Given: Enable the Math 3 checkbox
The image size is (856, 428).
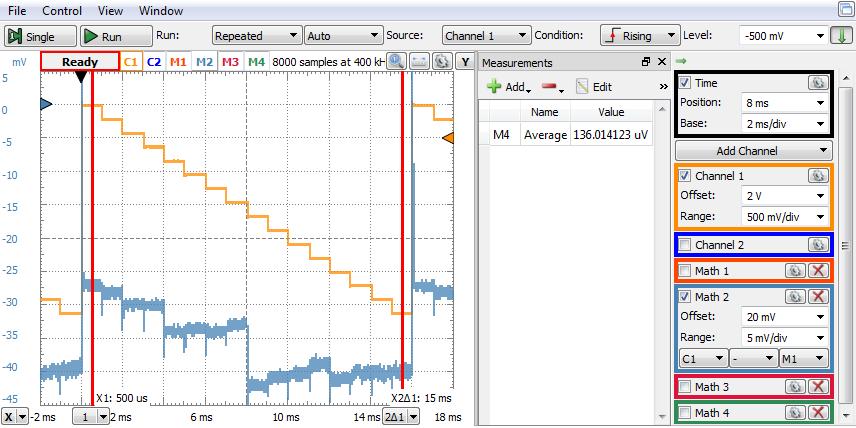Looking at the screenshot, I should tap(686, 387).
